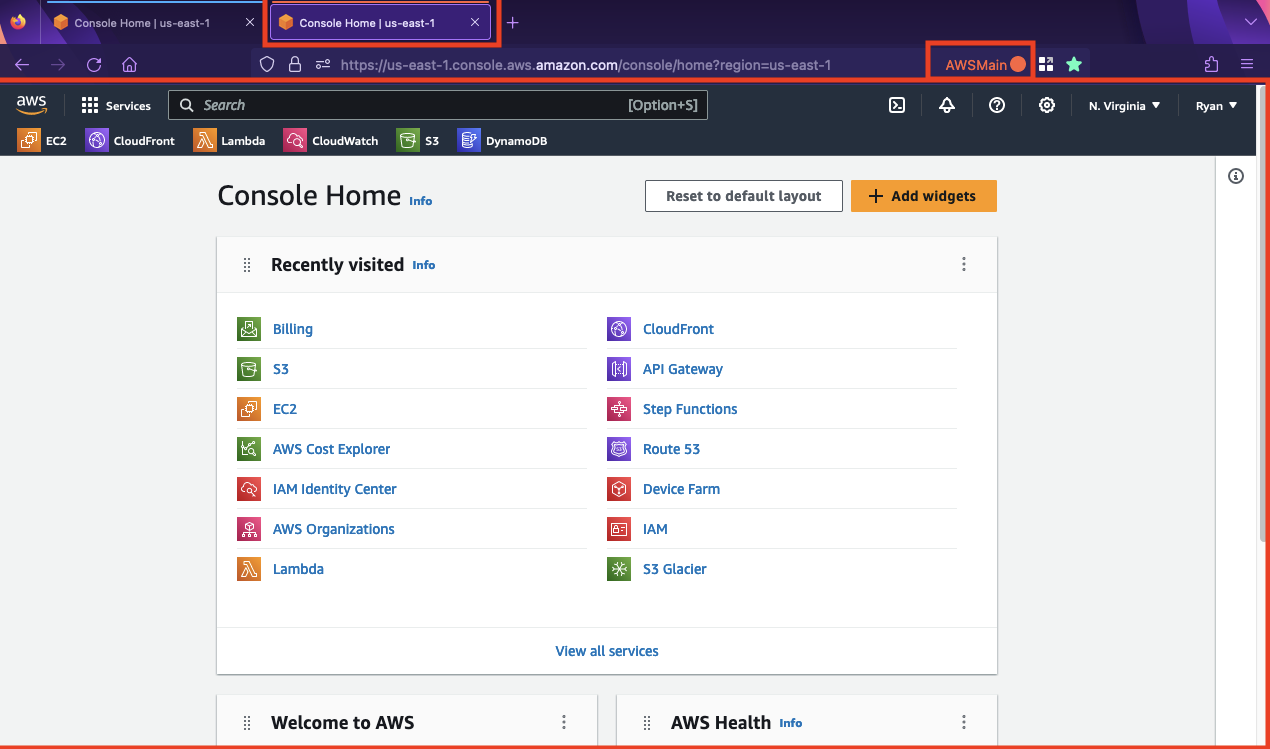Click Info link next to AWS Health
Image resolution: width=1270 pixels, height=749 pixels.
tap(791, 723)
